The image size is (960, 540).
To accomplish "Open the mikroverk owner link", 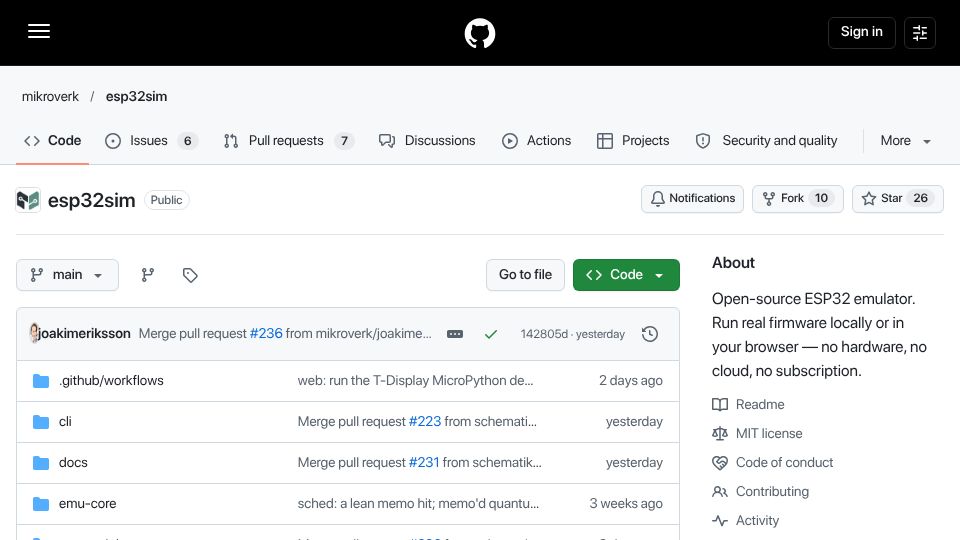I will (50, 97).
